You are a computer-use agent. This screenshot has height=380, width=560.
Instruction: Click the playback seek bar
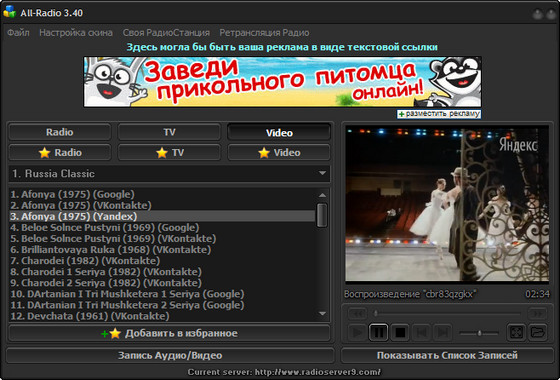pyautogui.click(x=448, y=314)
